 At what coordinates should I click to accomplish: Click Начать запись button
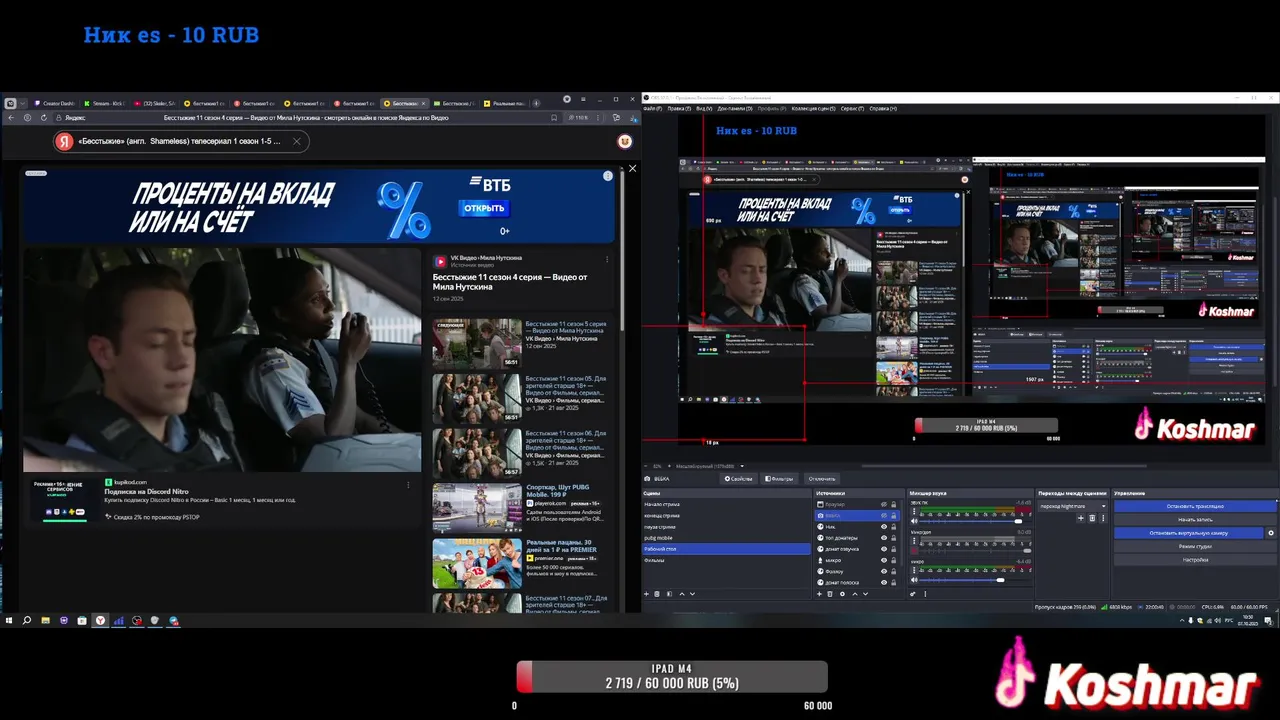coord(1195,519)
